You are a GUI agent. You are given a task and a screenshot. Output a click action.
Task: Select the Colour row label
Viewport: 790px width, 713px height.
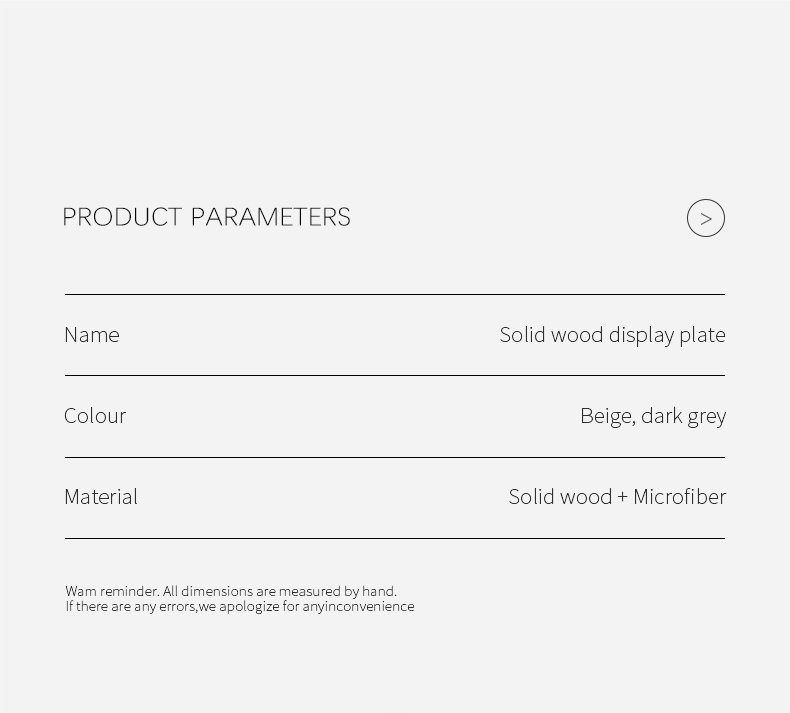[95, 415]
